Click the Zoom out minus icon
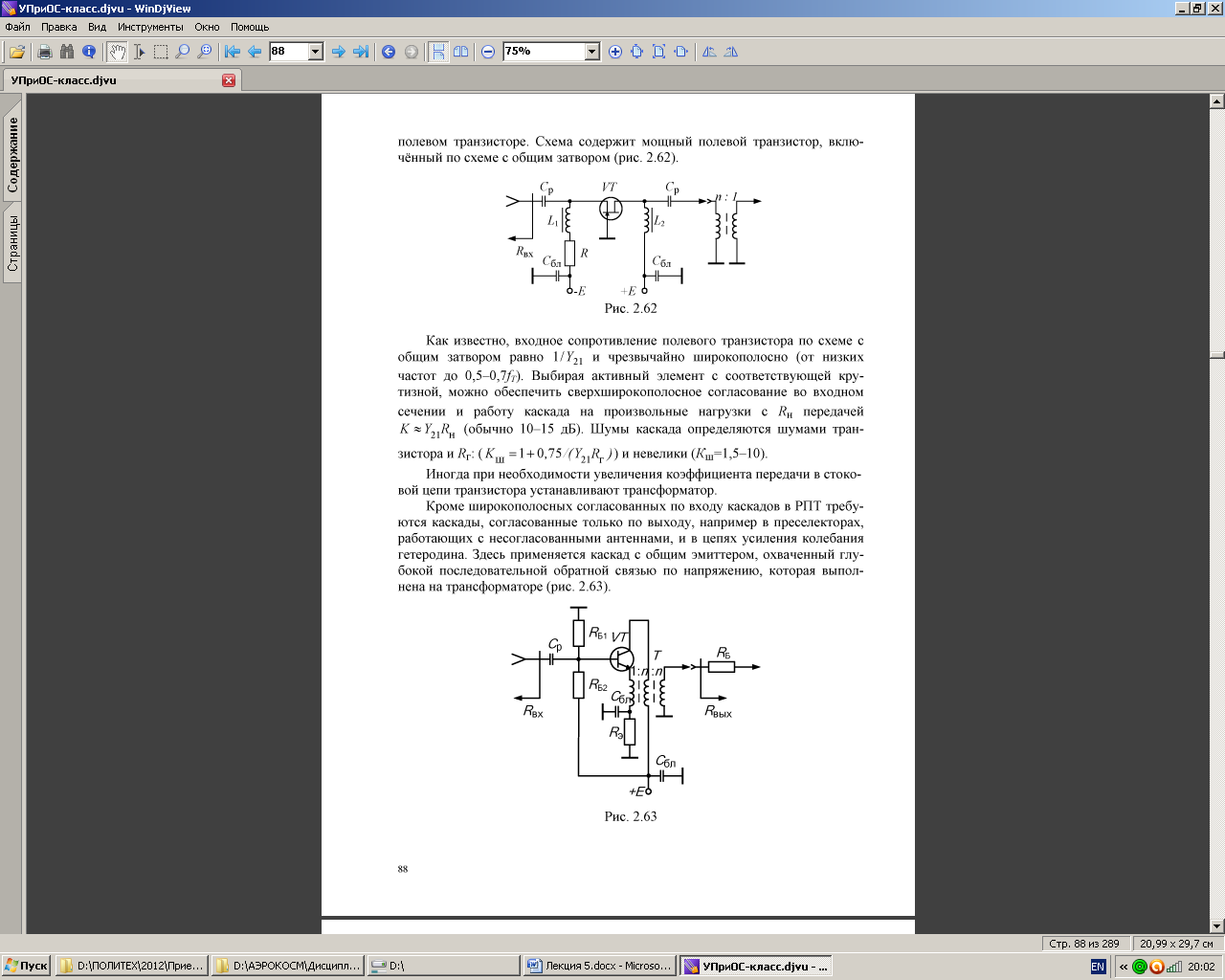Image resolution: width=1225 pixels, height=980 pixels. (488, 52)
